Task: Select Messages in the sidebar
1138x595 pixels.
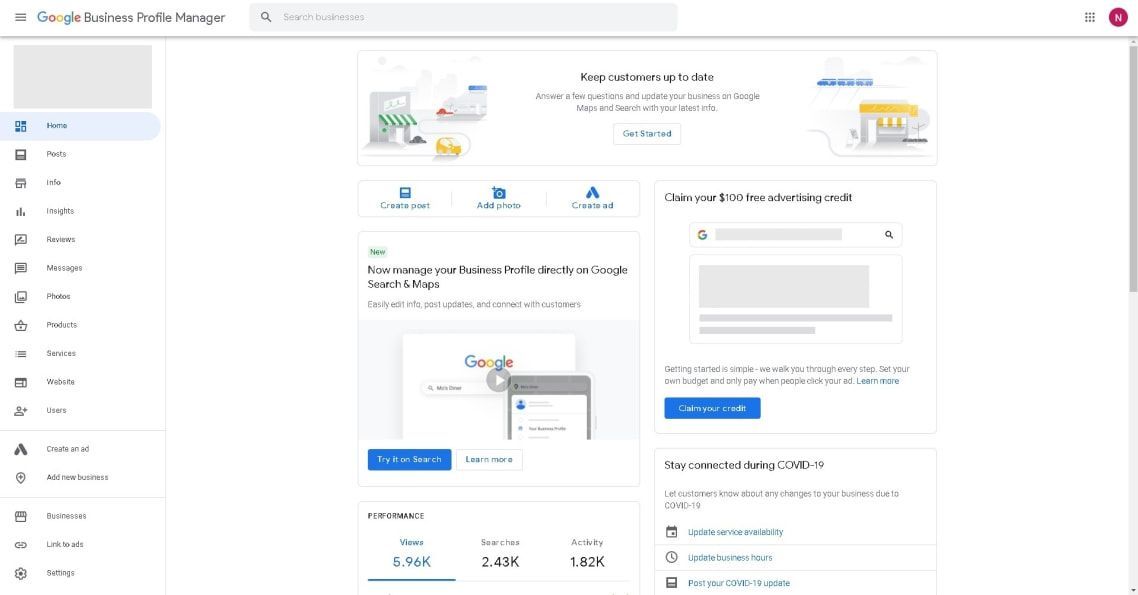Action: click(80, 268)
